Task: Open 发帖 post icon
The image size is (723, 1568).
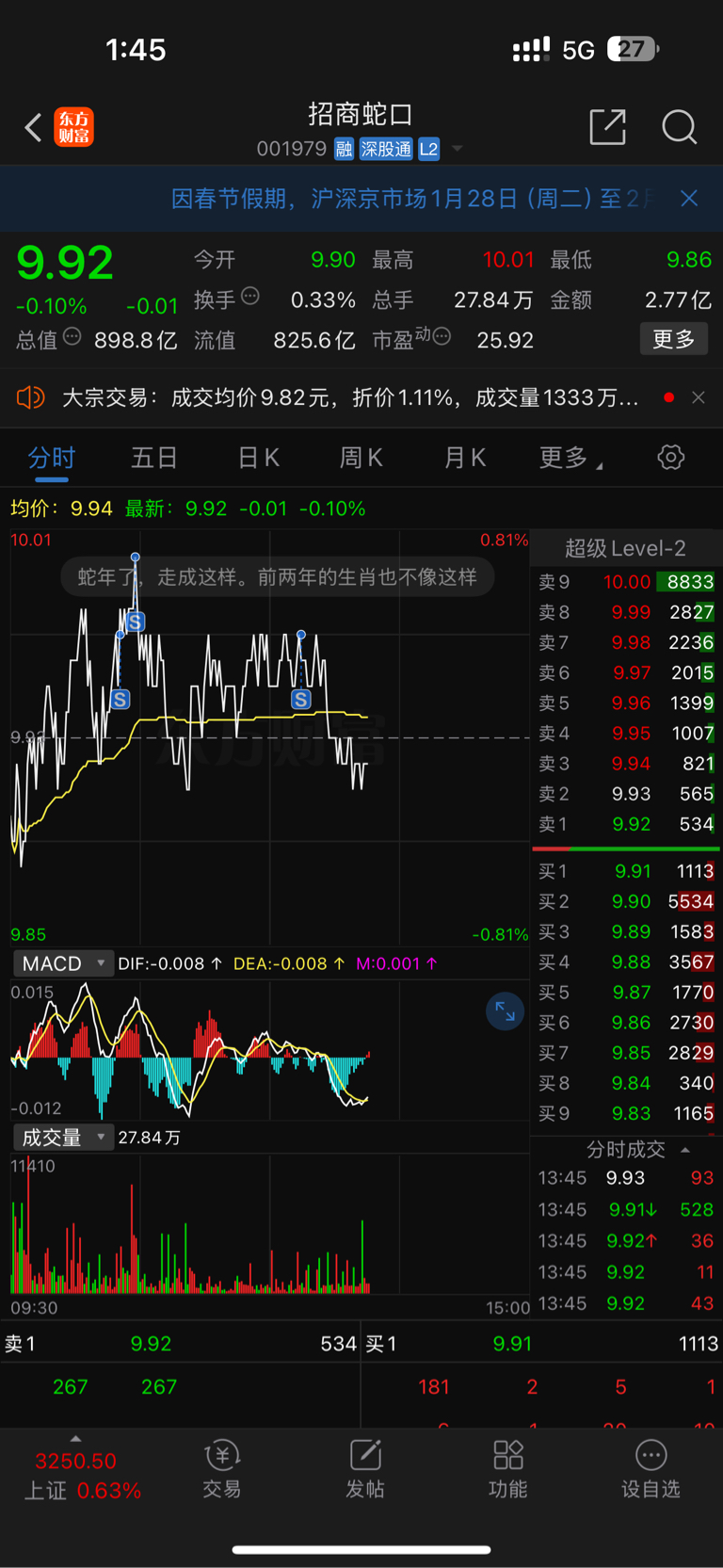Action: coord(365,1468)
